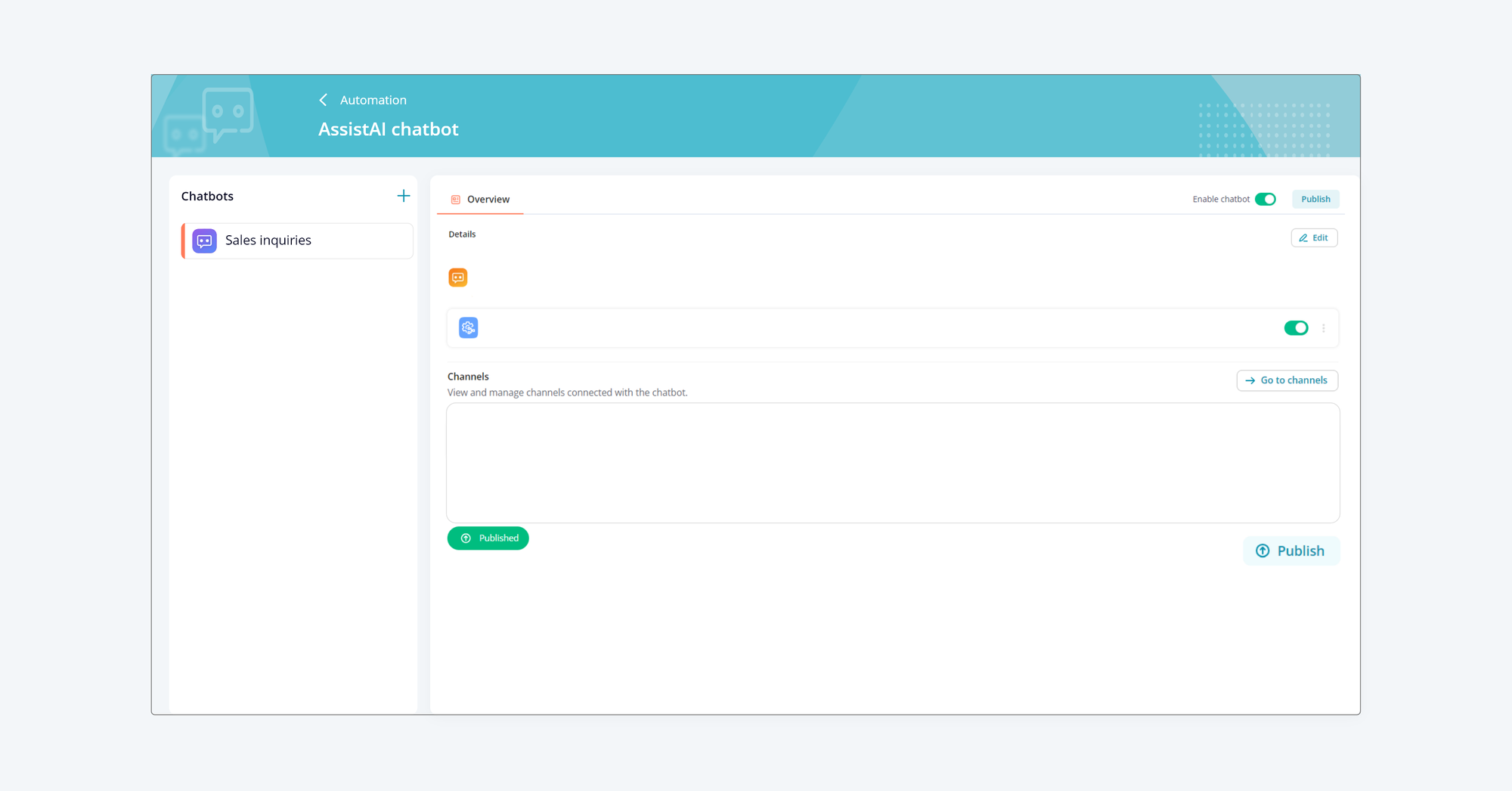1512x791 pixels.
Task: Click the arrow icon in Go to channels
Action: [x=1248, y=380]
